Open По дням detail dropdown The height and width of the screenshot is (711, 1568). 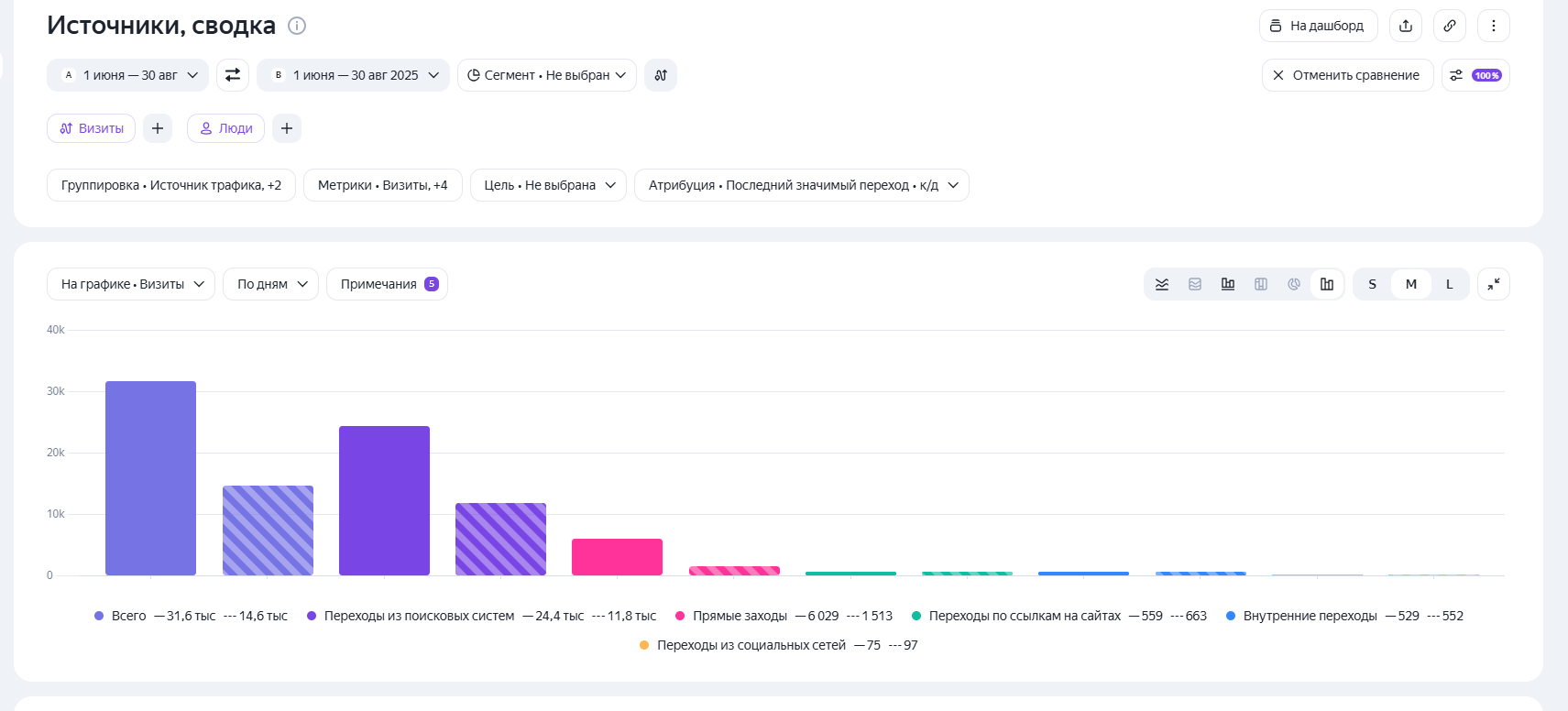pyautogui.click(x=270, y=284)
